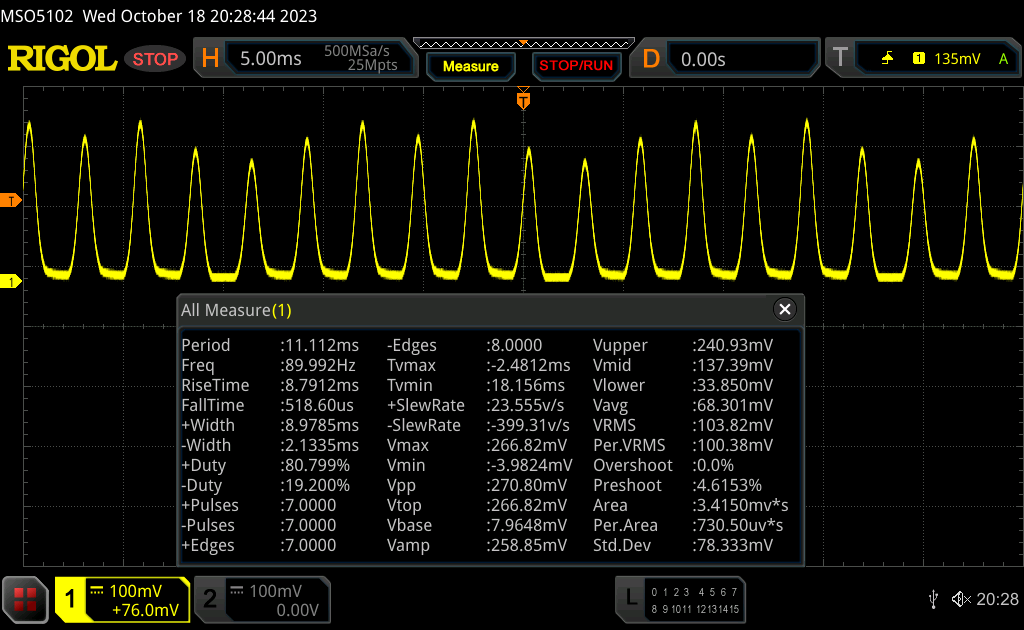
Task: Click the red STOP status badge
Action: point(155,59)
